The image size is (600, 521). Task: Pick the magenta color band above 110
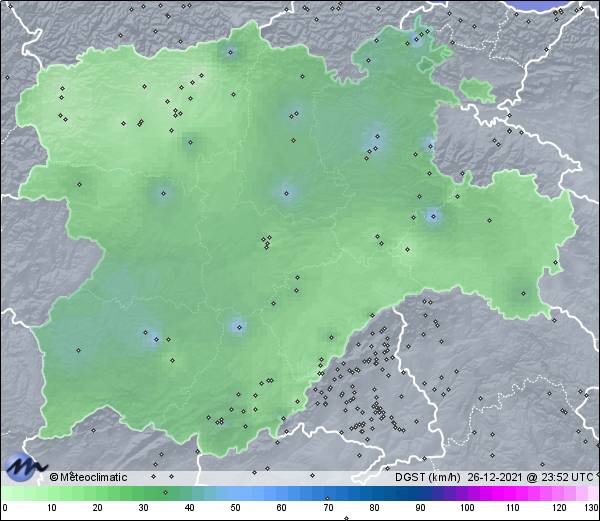pyautogui.click(x=509, y=493)
